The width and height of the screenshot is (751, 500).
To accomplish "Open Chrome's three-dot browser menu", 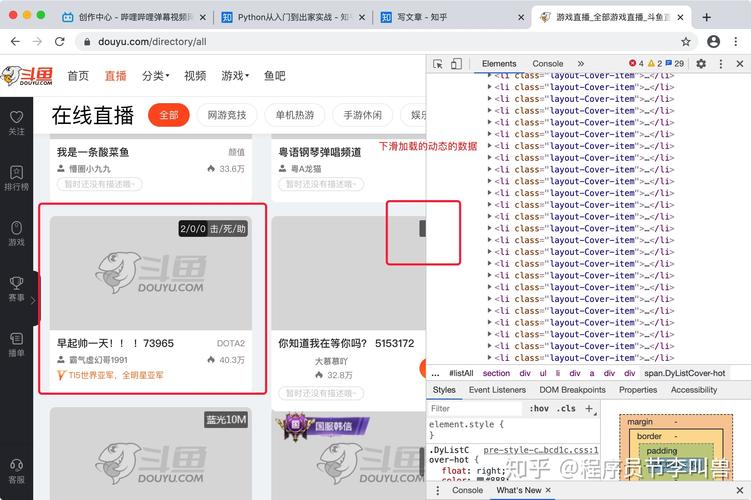I will click(x=736, y=42).
